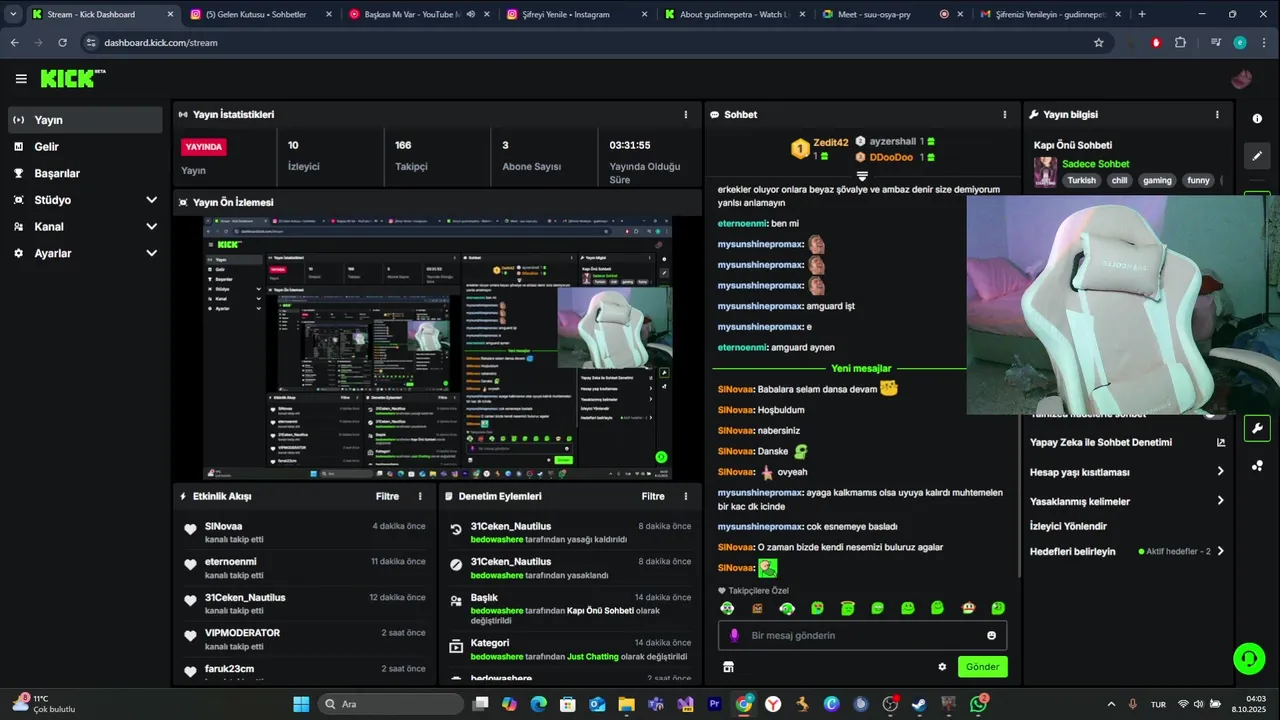Expand Yasaklanmış kelimeler settings

[1220, 501]
